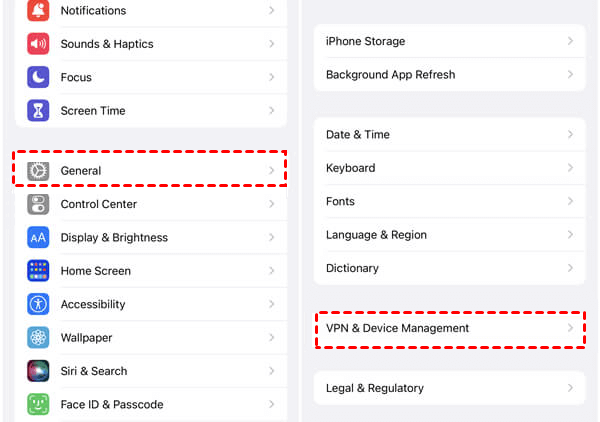The height and width of the screenshot is (422, 600).
Task: Tap the Control Center switches icon
Action: 38,204
